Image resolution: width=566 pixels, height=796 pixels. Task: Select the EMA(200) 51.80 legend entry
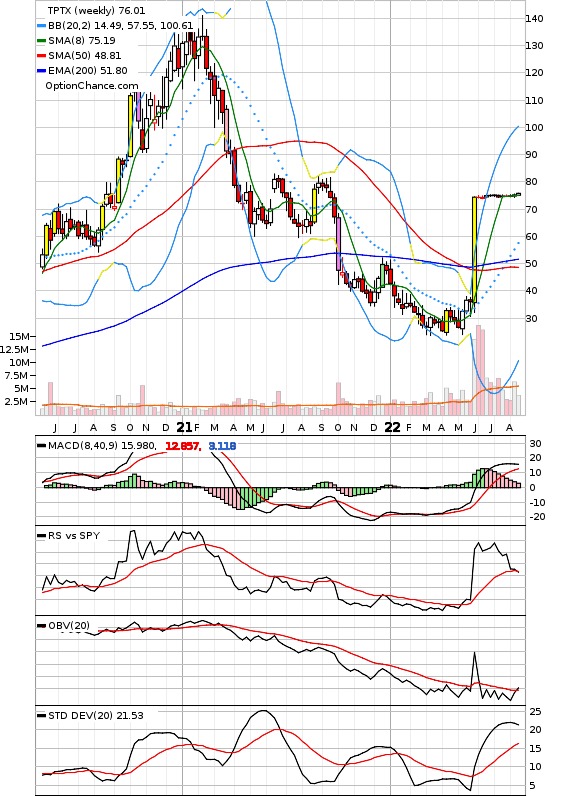tap(88, 71)
